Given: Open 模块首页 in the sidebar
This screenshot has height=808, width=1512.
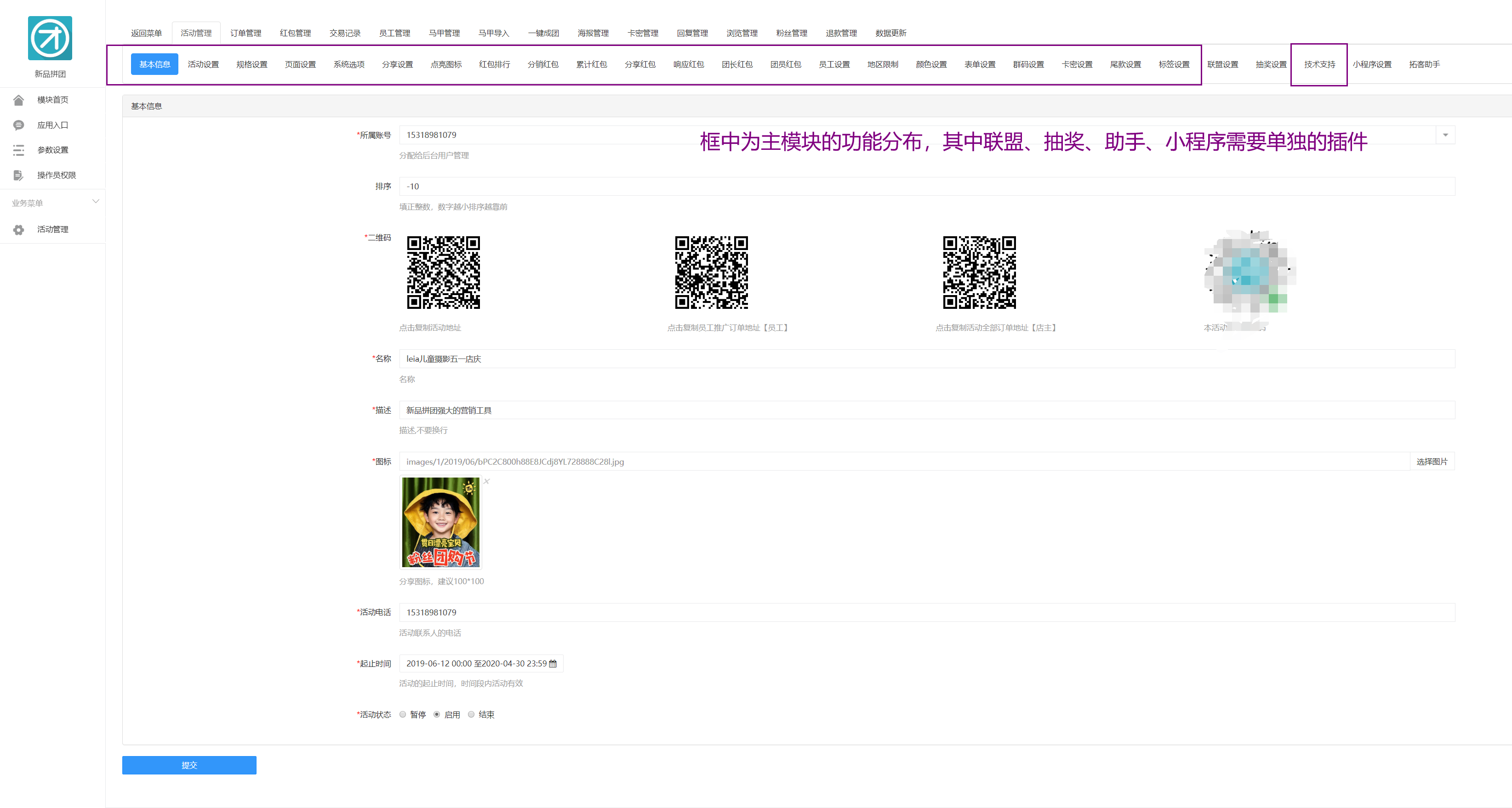Looking at the screenshot, I should point(53,100).
